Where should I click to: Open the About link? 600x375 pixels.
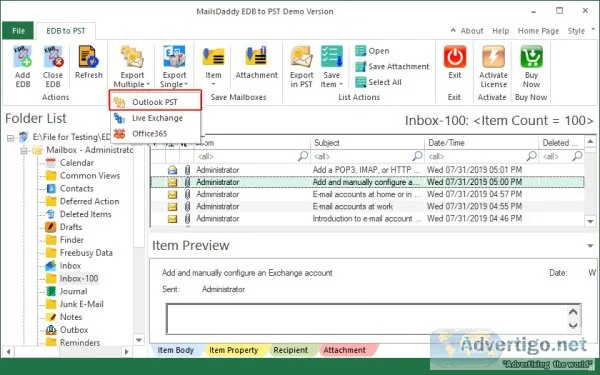472,31
